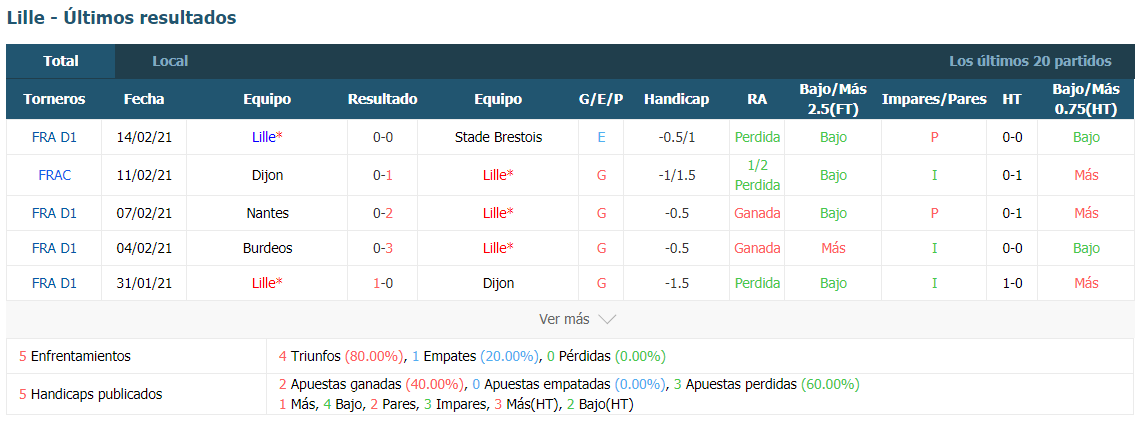Click the Handicap column header
Image resolution: width=1141 pixels, height=424 pixels.
[x=676, y=99]
